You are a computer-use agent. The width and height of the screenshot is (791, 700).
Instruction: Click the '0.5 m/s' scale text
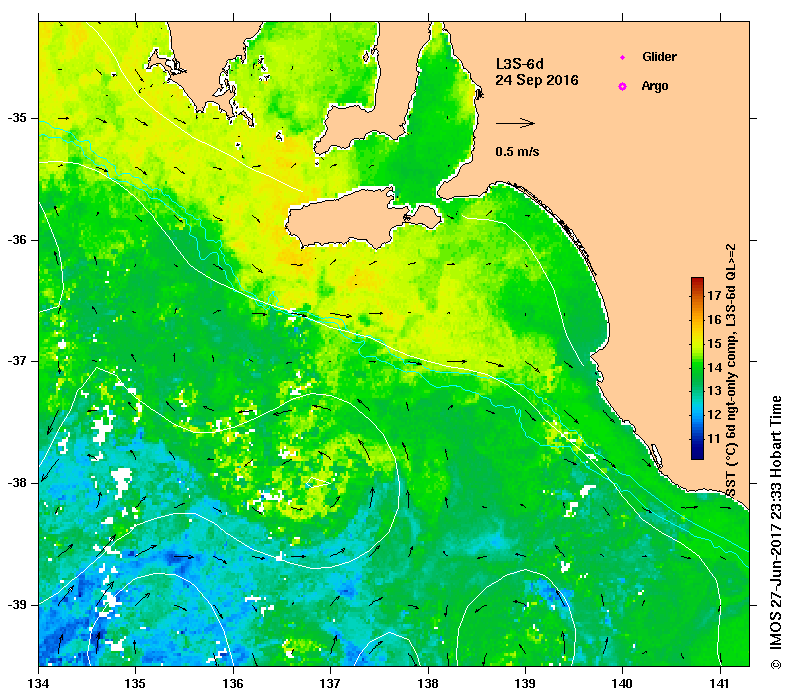517,152
